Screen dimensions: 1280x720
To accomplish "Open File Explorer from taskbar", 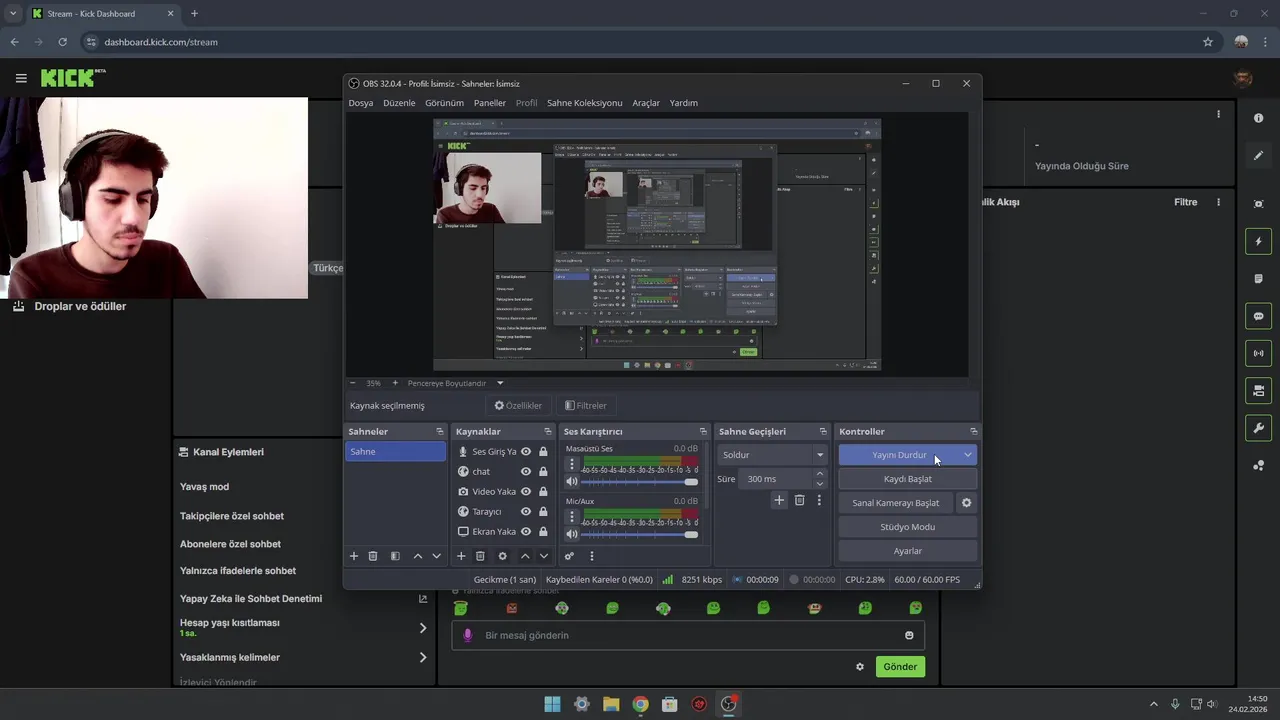I will tap(611, 704).
